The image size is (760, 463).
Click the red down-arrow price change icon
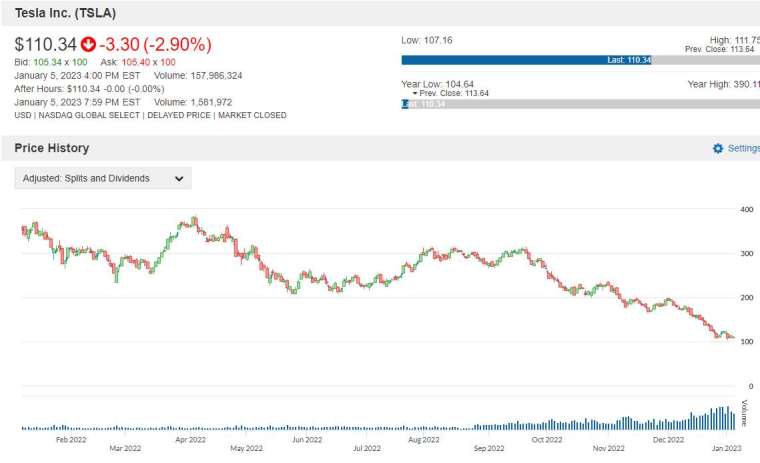88,45
